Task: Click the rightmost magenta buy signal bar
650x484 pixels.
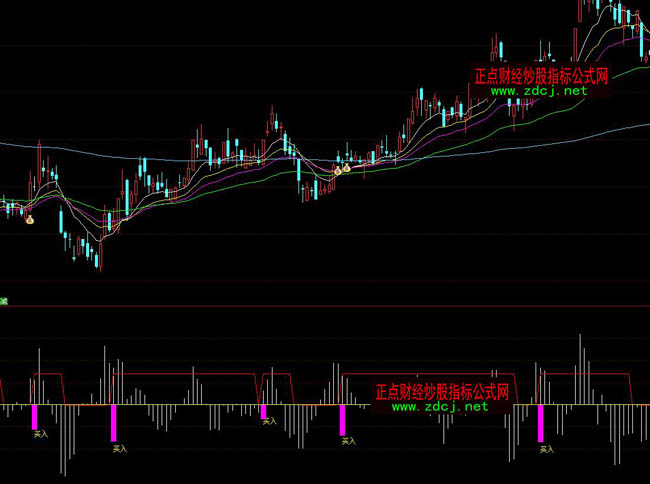Action: (541, 423)
